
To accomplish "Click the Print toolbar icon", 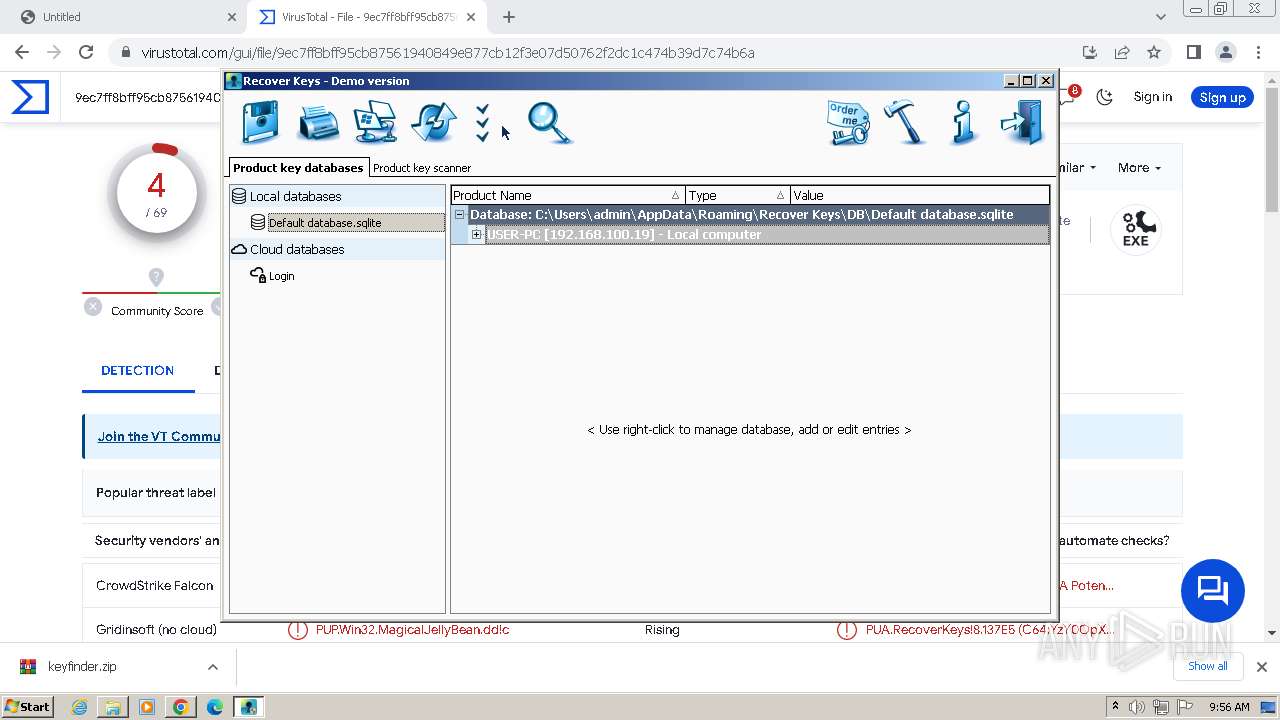I will tap(319, 123).
